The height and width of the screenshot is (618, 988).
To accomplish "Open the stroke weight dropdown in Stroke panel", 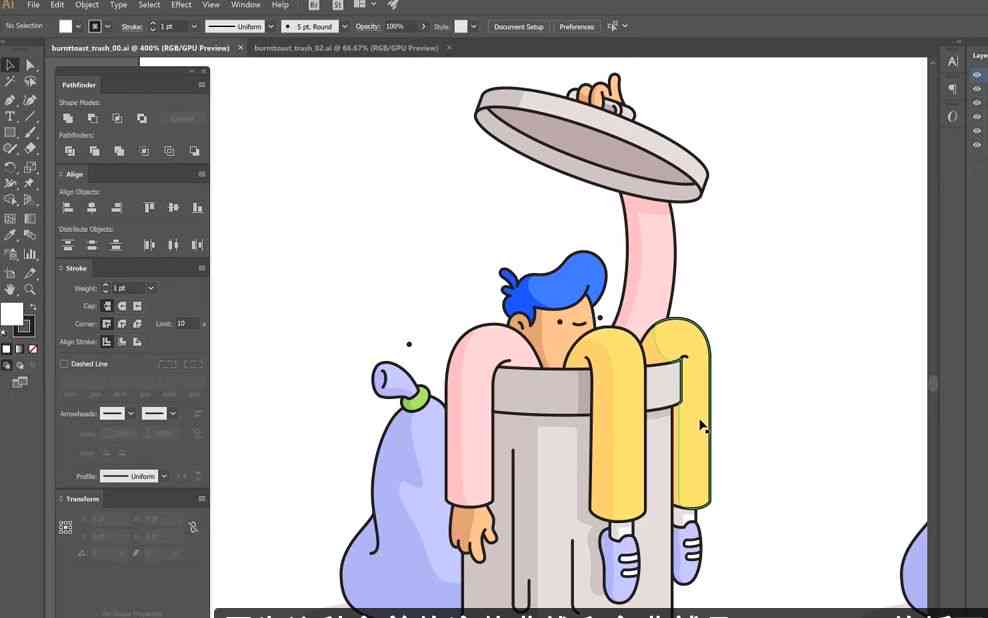I will (151, 288).
